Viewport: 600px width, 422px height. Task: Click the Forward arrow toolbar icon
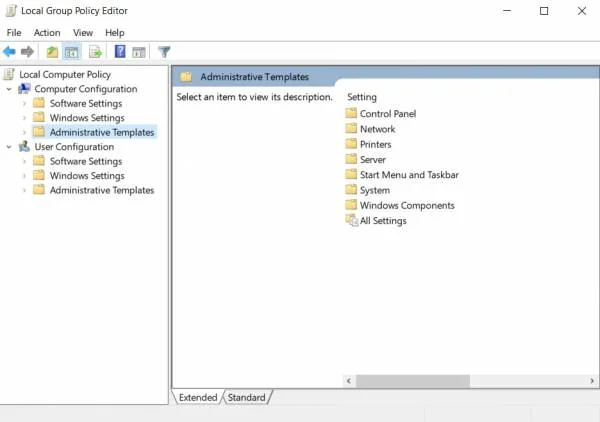27,52
